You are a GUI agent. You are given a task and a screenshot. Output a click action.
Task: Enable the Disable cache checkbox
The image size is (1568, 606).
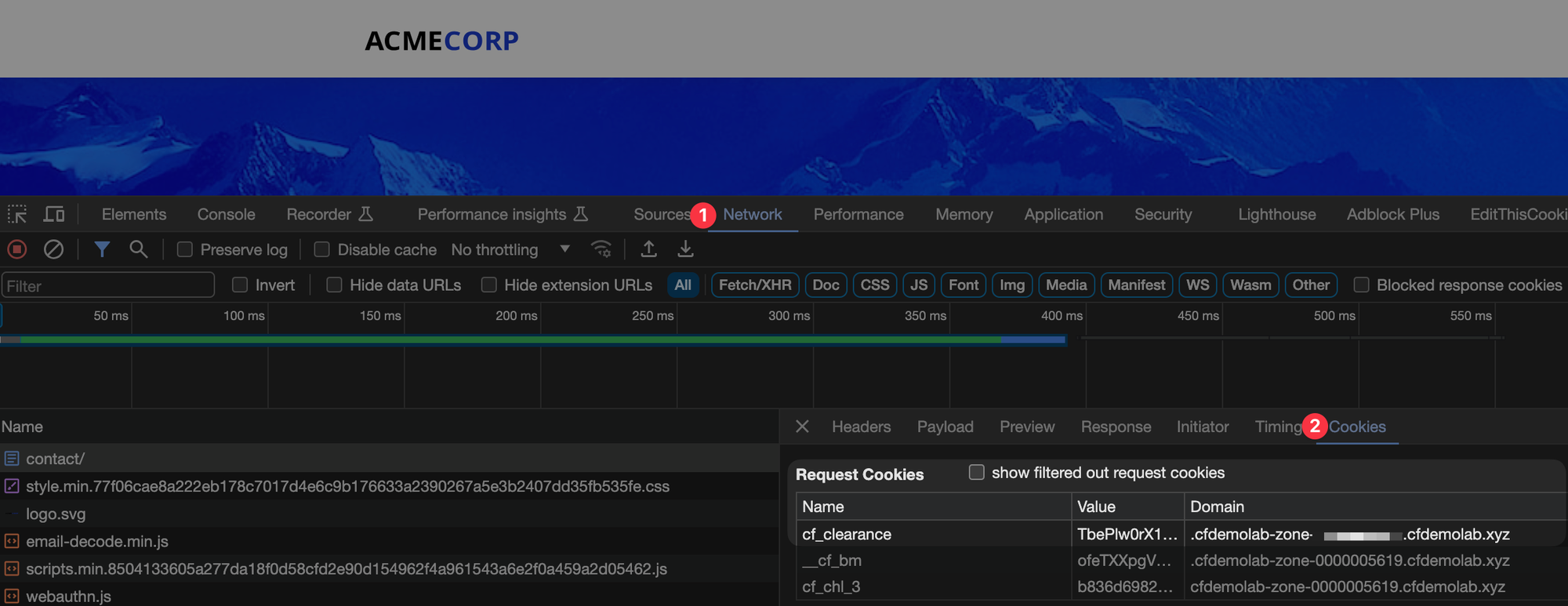click(321, 249)
